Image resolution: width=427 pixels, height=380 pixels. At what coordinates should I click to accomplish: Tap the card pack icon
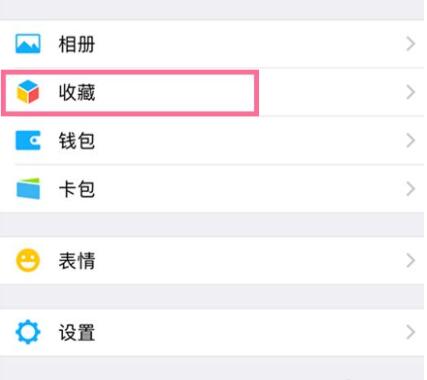coord(28,189)
